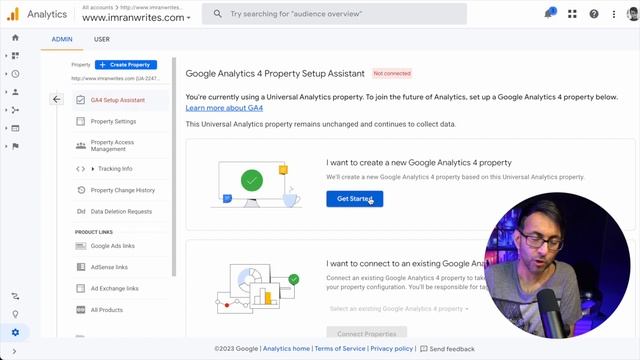This screenshot has height=360, width=640.
Task: Expand Customization section arrow in sidebar
Action: (x=6, y=56)
